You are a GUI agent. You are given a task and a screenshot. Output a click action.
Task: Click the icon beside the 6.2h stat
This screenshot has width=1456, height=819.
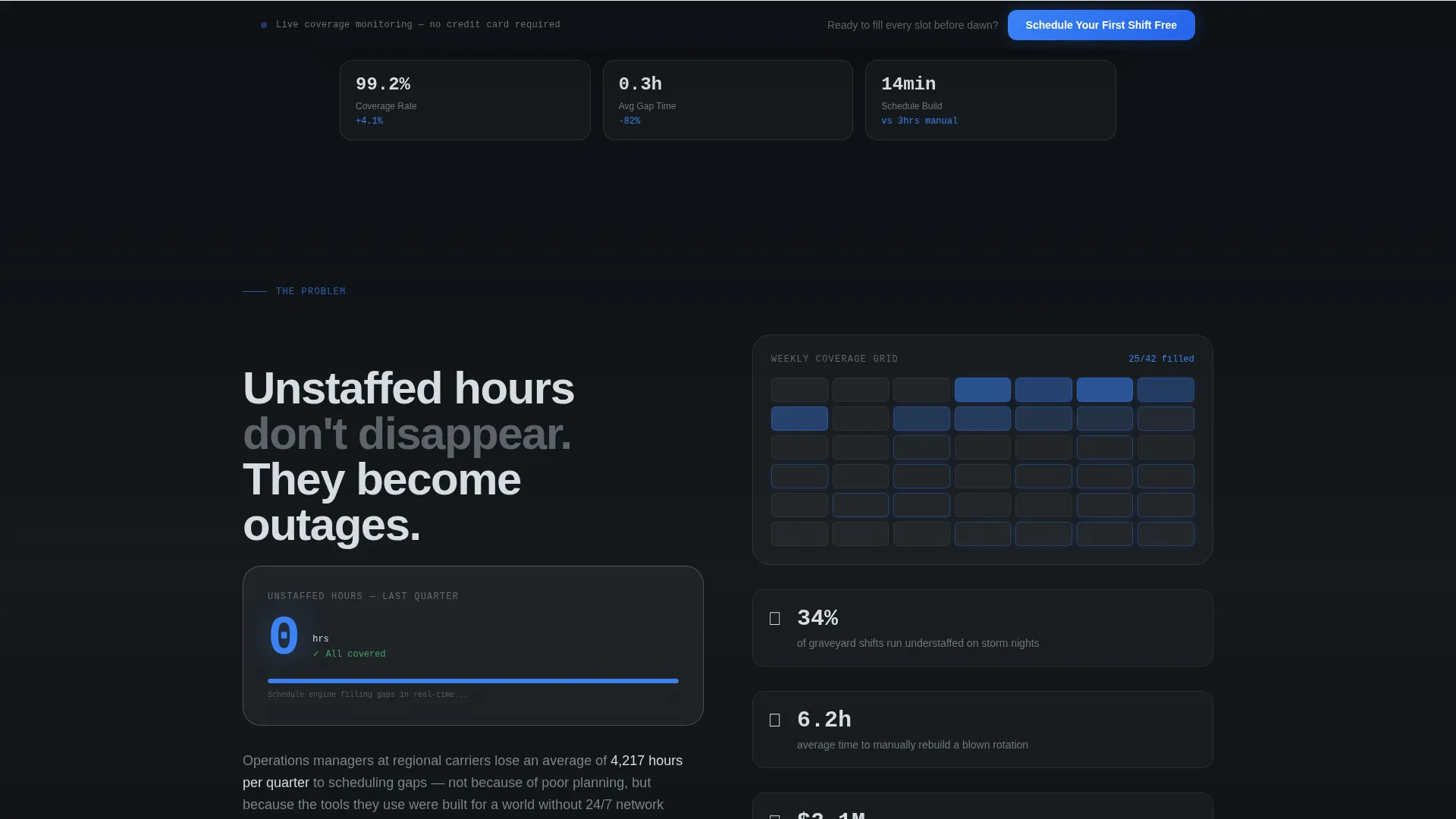[x=775, y=720]
